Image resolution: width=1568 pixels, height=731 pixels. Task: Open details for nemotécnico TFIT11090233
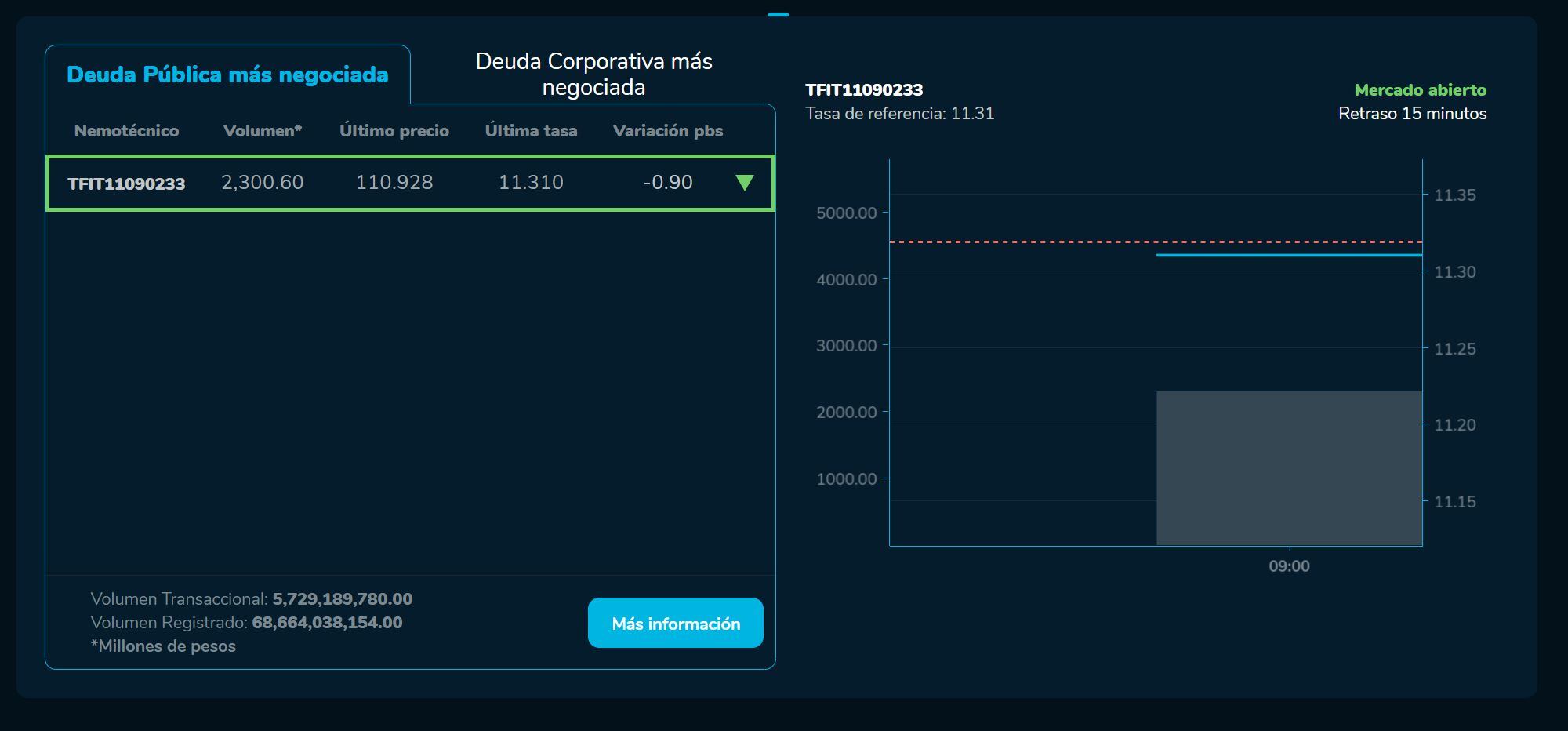(127, 183)
